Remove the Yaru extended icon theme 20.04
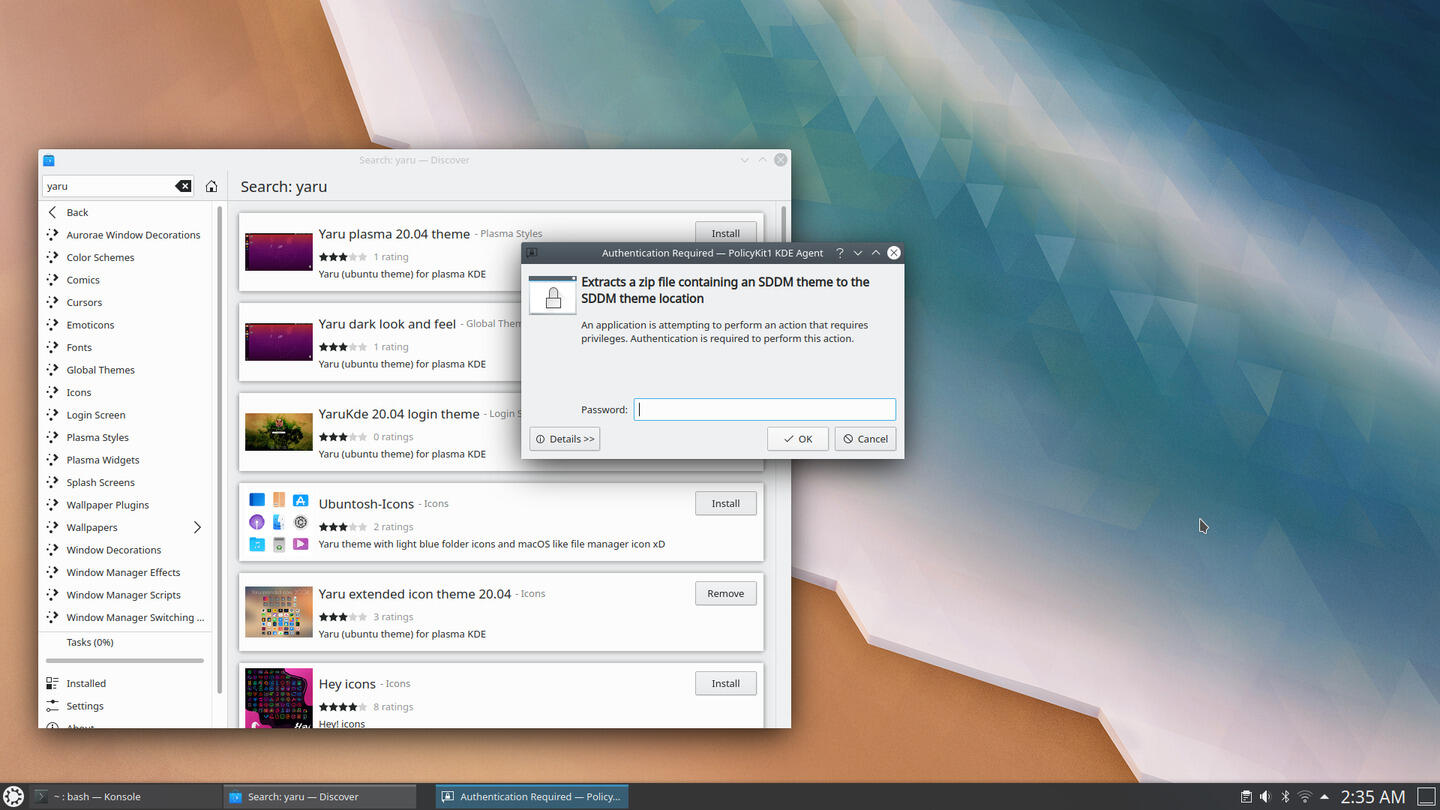 coord(725,593)
